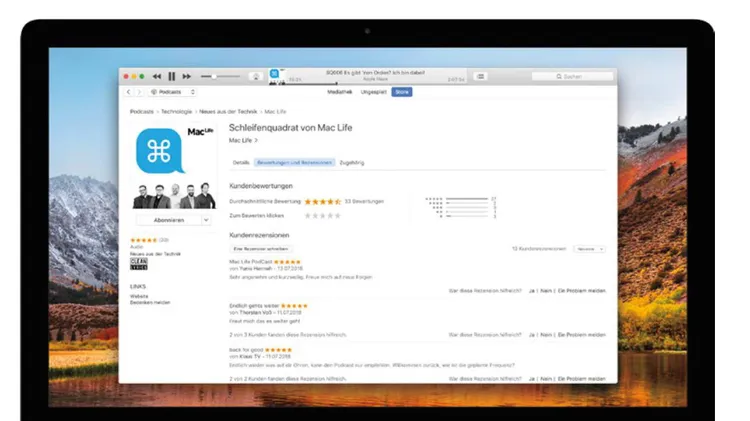Click the hosts group photo

(174, 195)
